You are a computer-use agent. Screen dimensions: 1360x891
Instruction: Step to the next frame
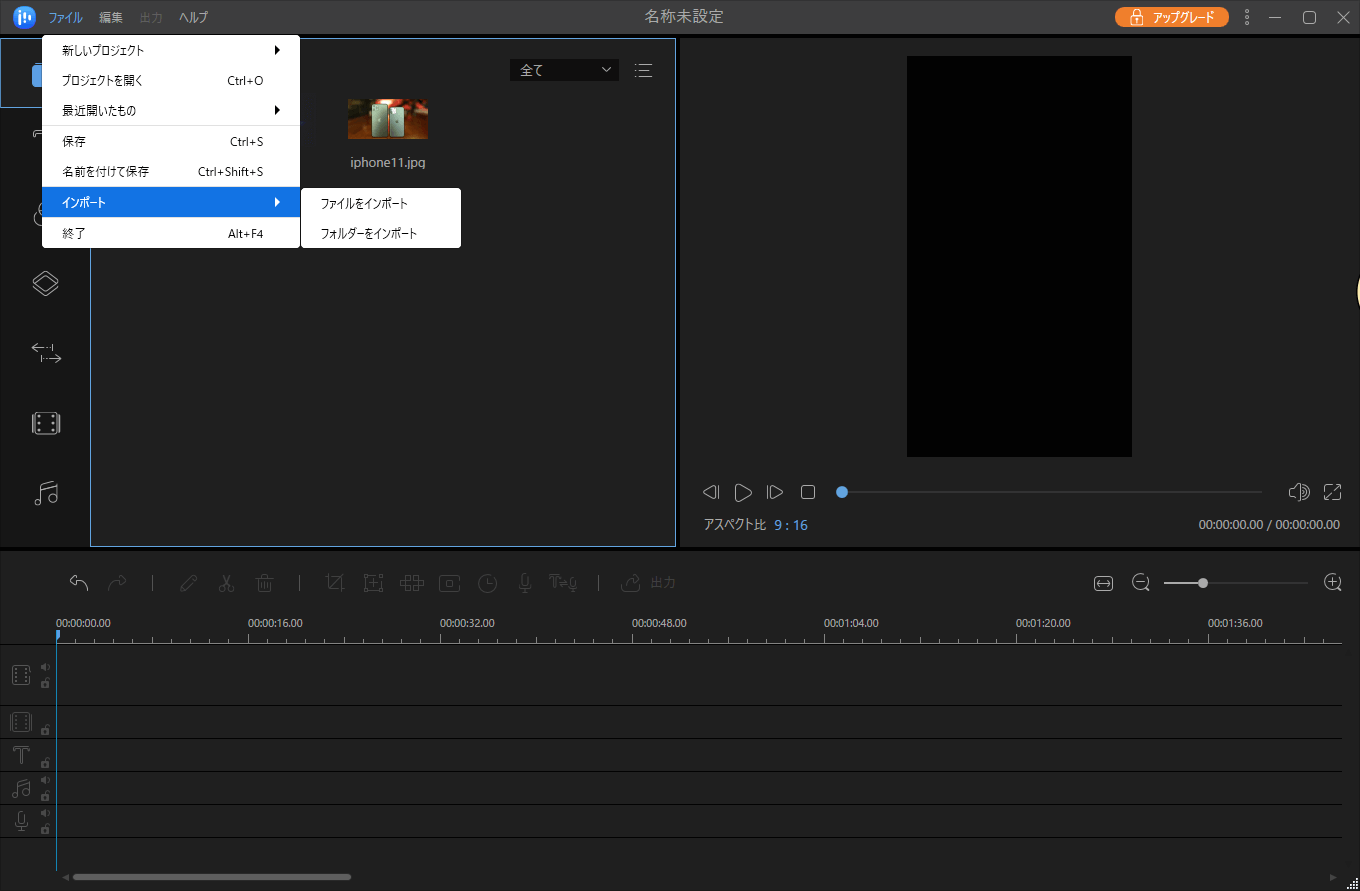[775, 492]
